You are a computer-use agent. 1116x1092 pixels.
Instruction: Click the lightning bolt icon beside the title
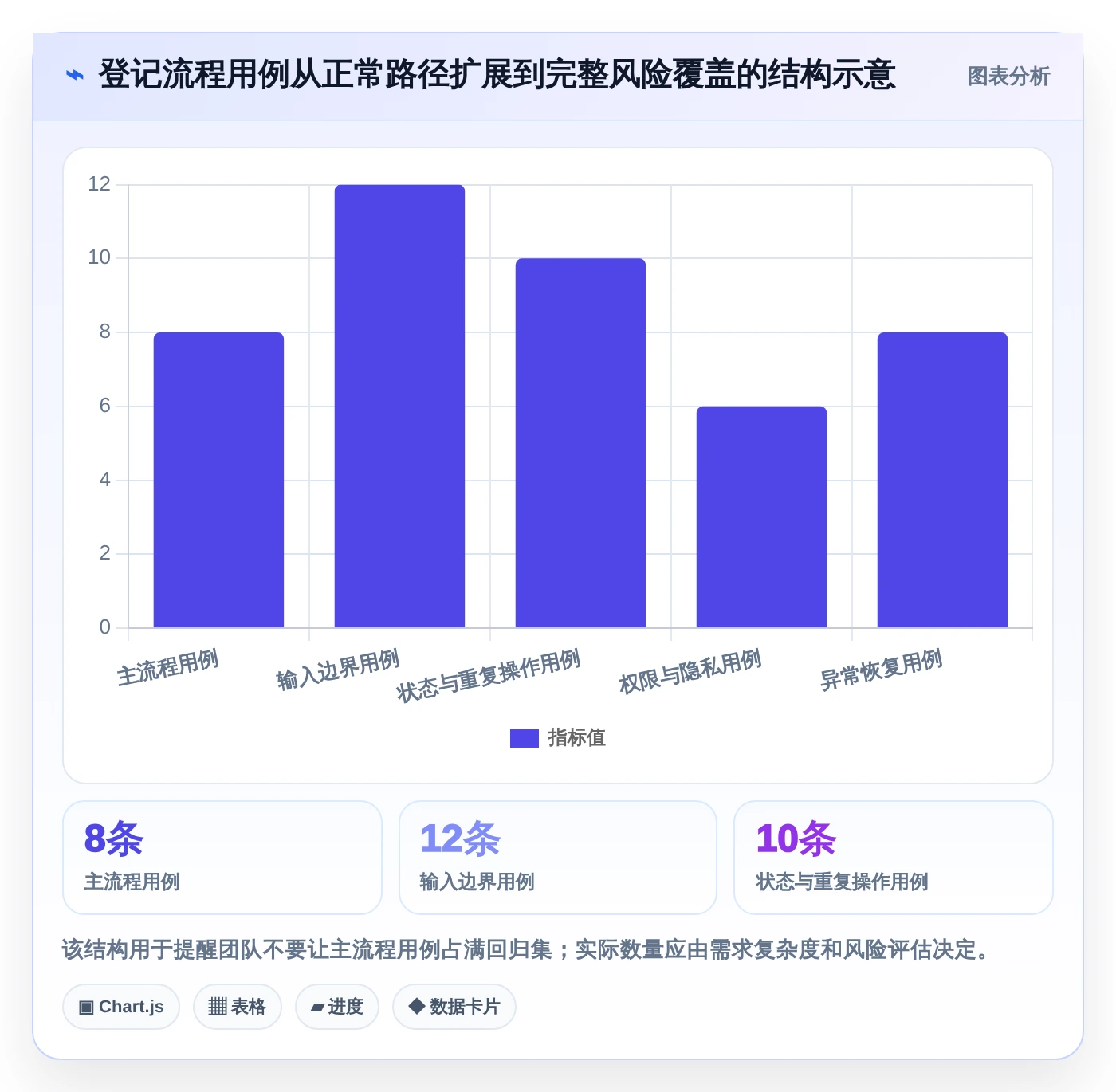[74, 76]
